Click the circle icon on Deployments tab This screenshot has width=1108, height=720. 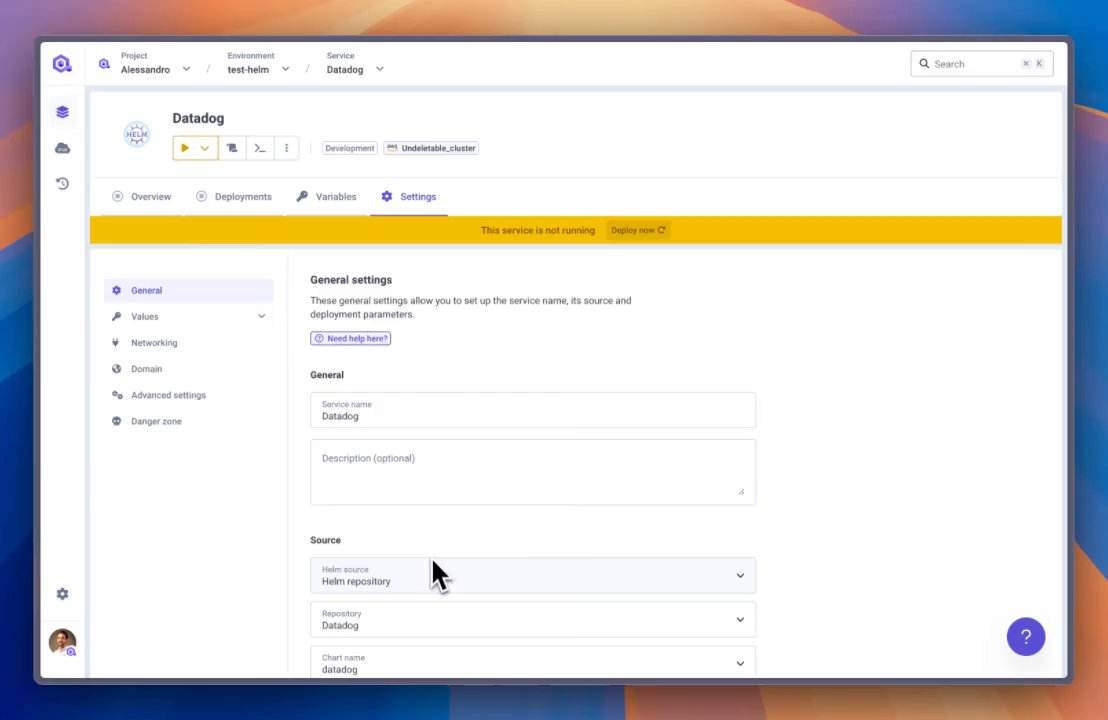[x=201, y=196]
